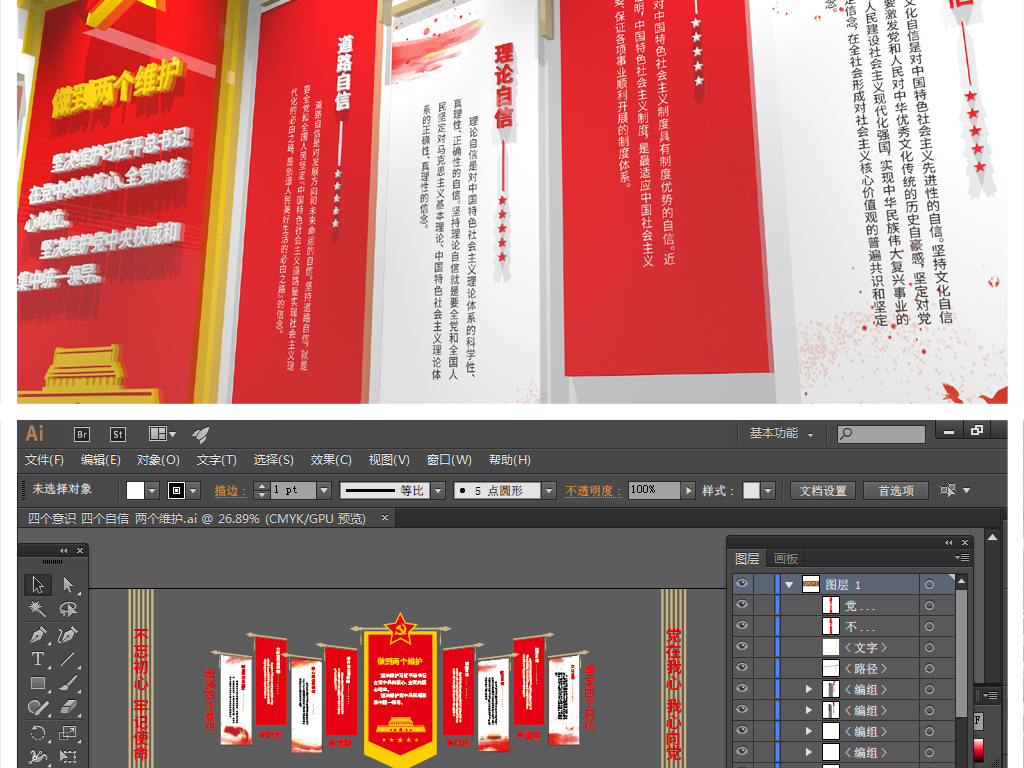Collapse the 图层 1 layer tree
Image resolution: width=1024 pixels, height=768 pixels.
(x=789, y=585)
